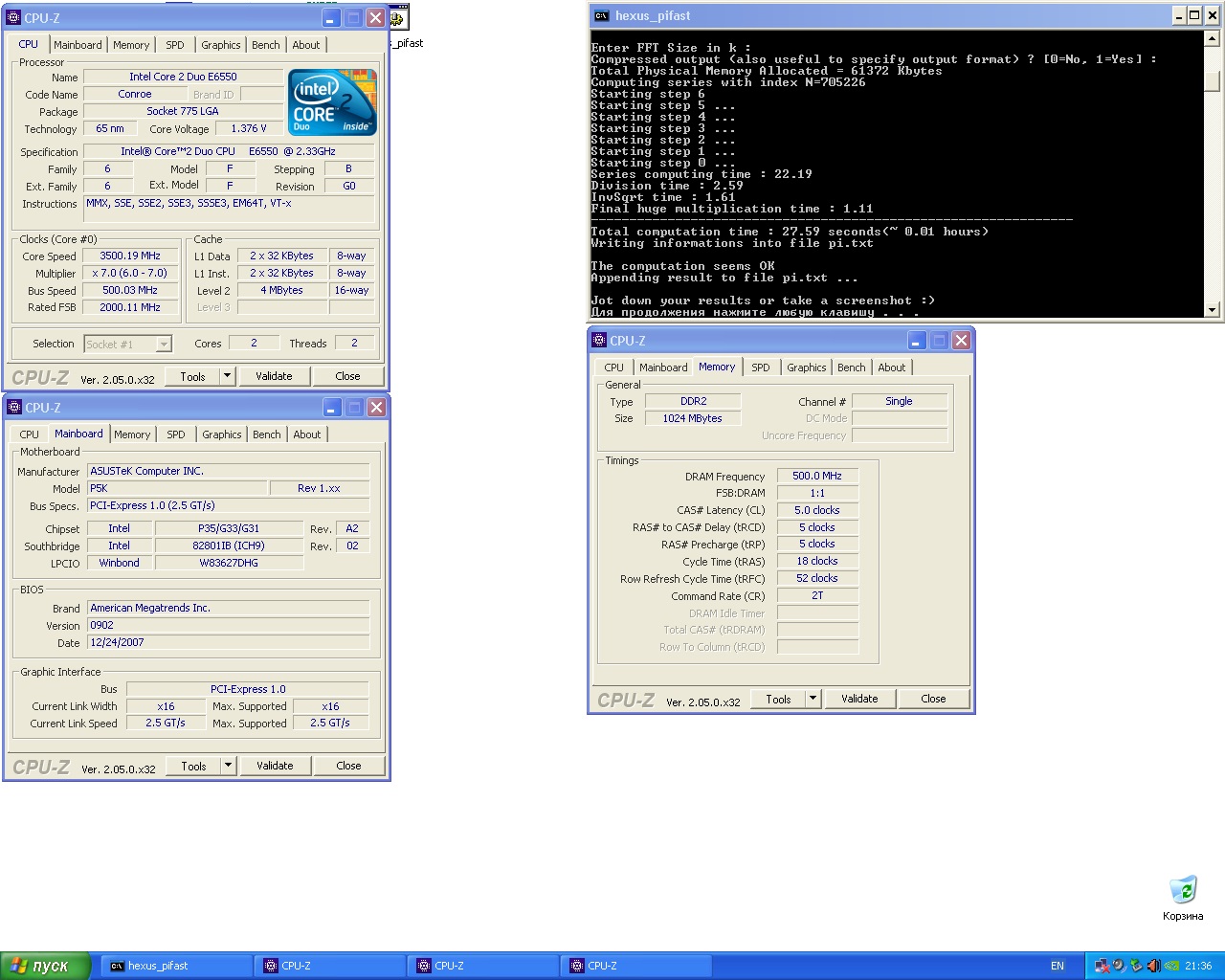Activate the second CPU-Z taskbar button
Screen dimensions: 1225x980
[x=483, y=966]
